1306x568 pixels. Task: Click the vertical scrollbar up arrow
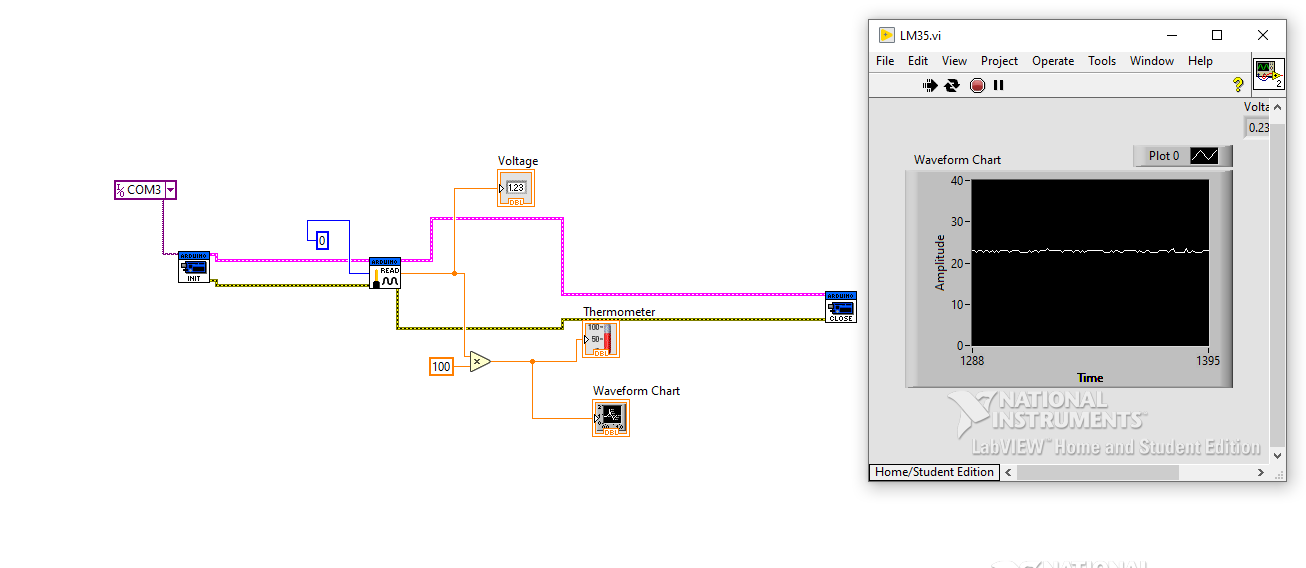tap(1277, 106)
